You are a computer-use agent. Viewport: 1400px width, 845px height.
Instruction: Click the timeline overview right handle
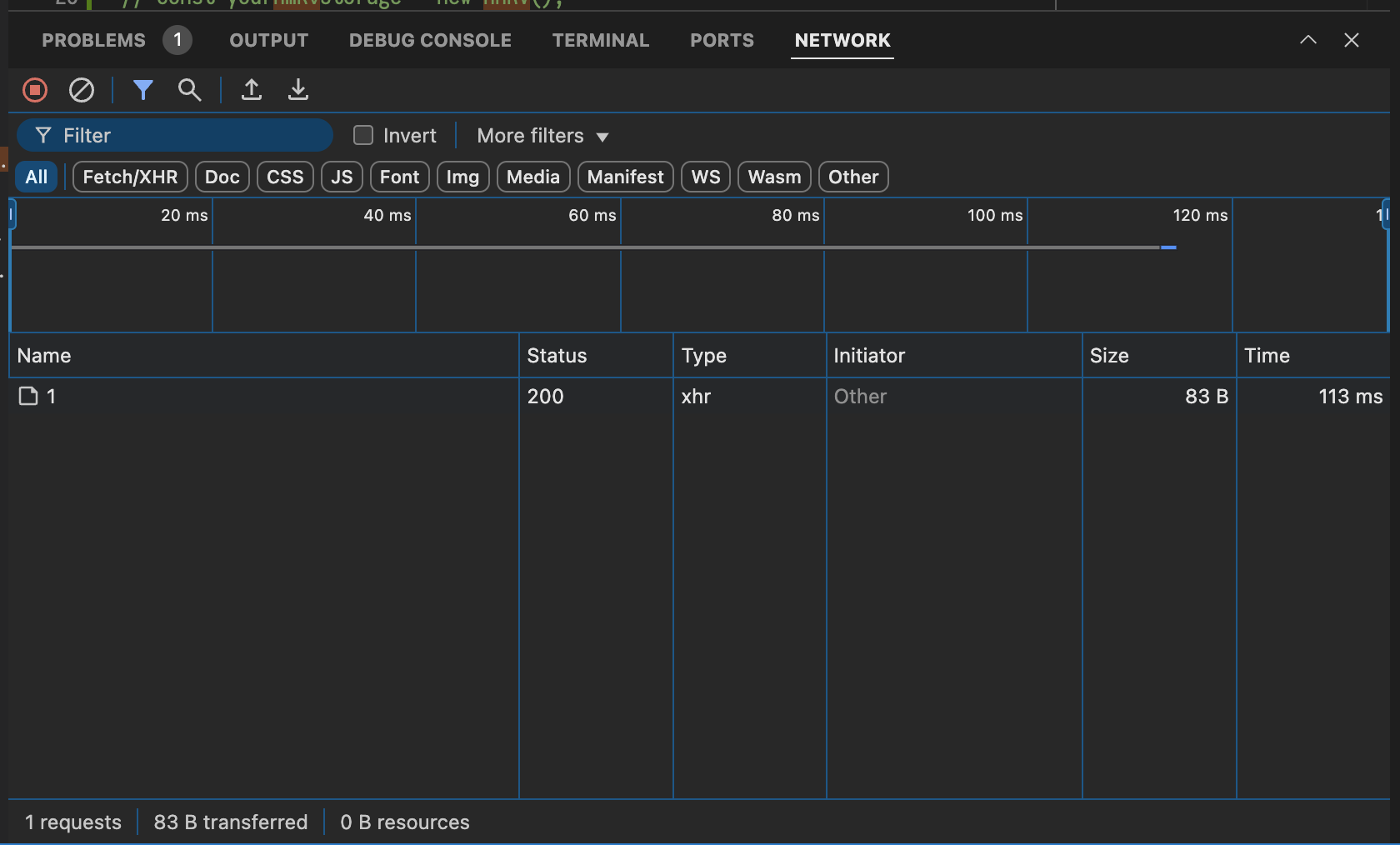pos(1385,215)
